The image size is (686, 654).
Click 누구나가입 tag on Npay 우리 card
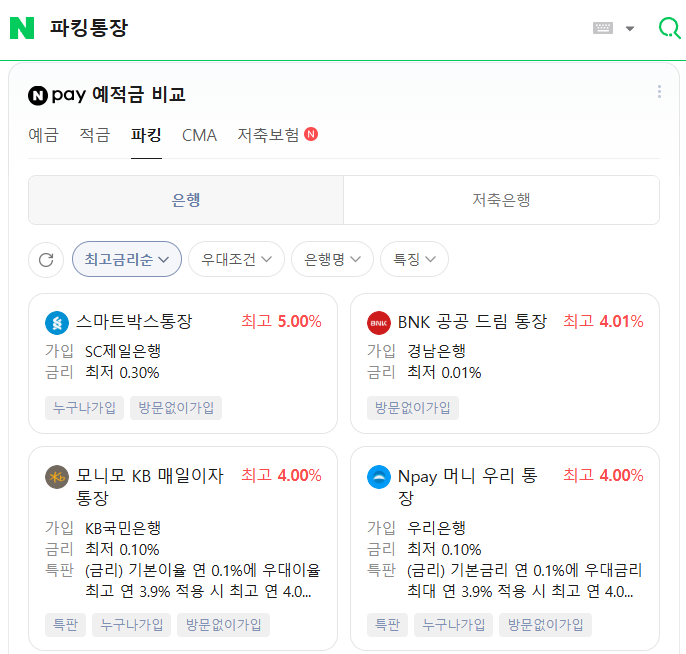point(453,625)
